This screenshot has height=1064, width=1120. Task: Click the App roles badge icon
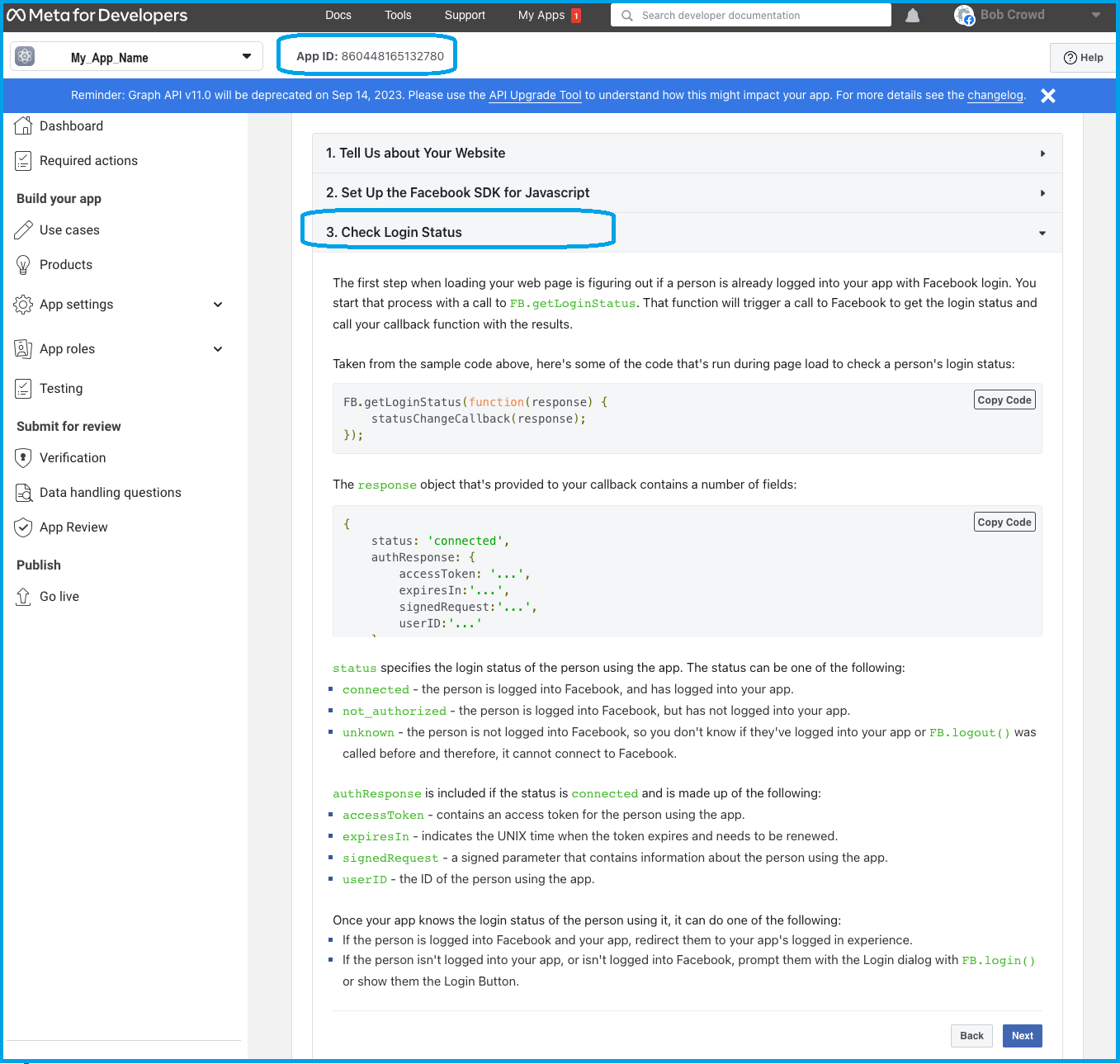[x=23, y=349]
